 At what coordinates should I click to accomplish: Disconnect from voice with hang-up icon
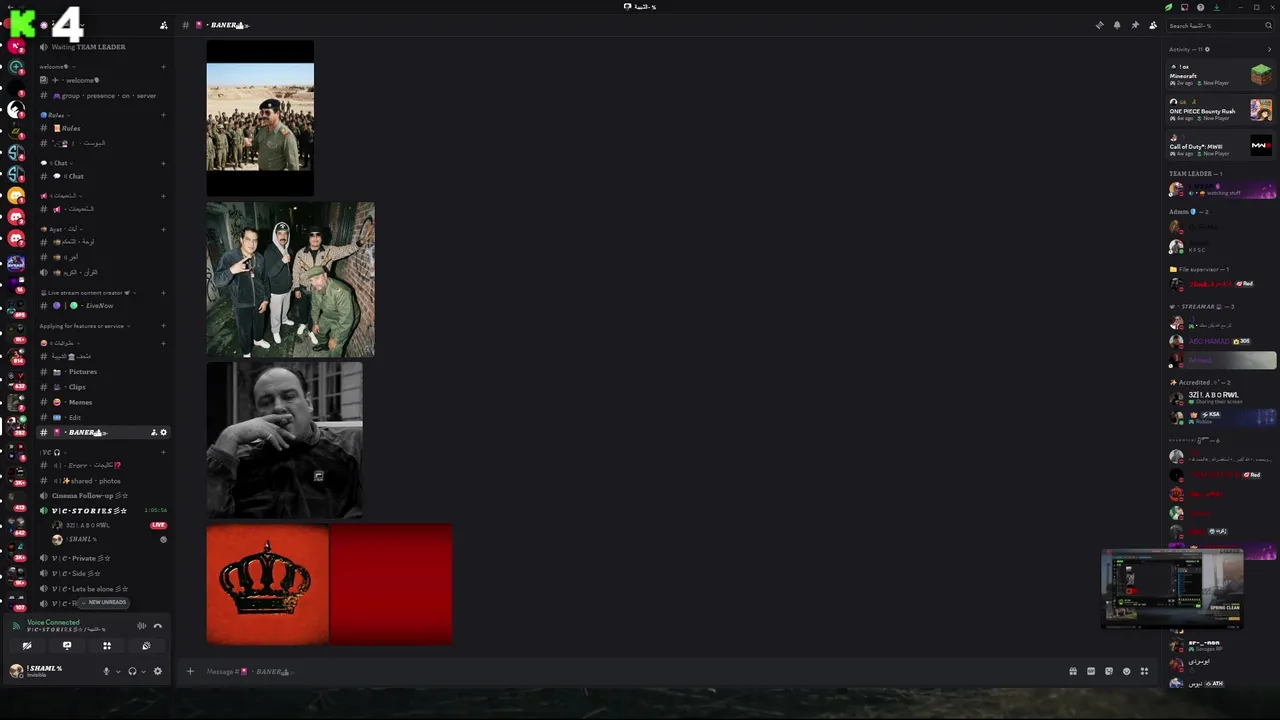click(x=157, y=626)
